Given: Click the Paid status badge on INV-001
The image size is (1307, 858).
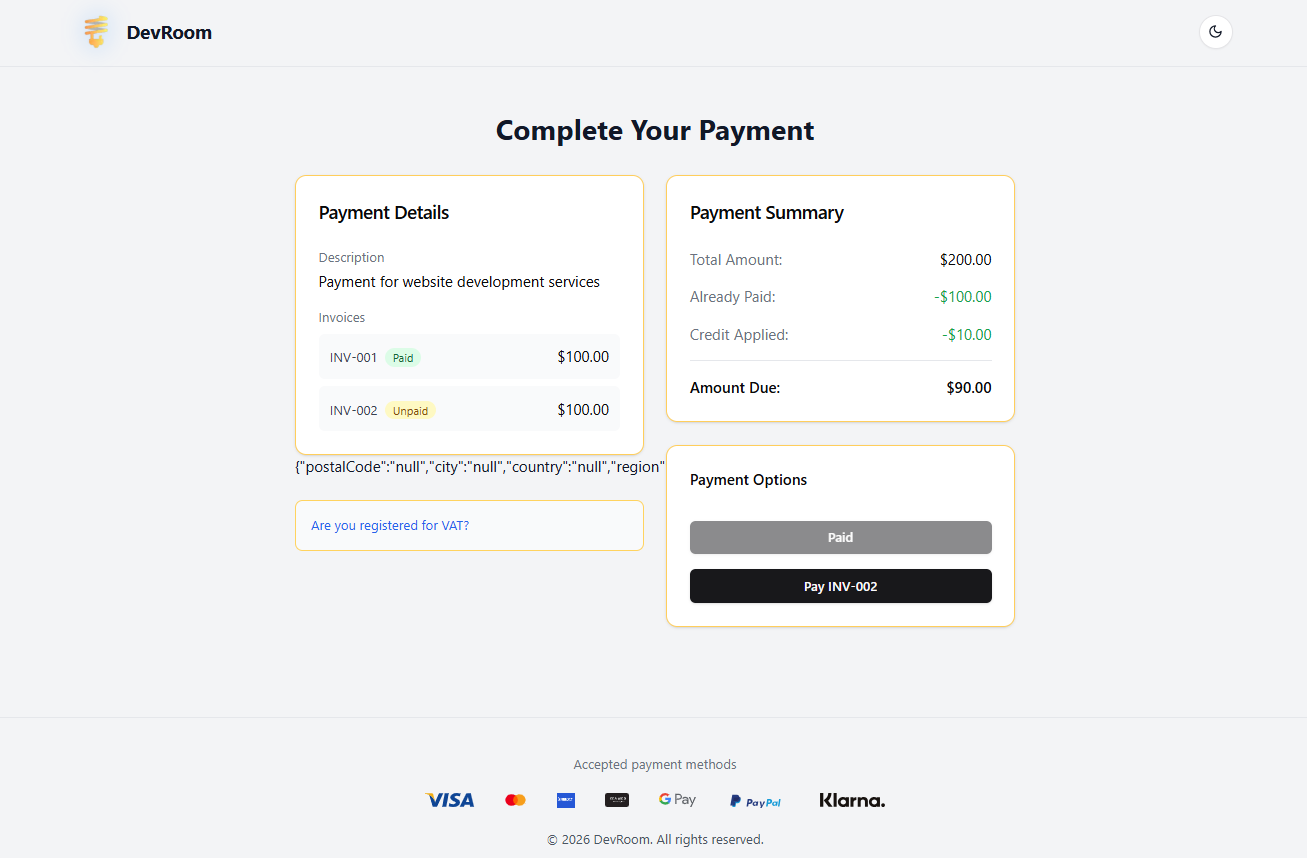Looking at the screenshot, I should [402, 357].
